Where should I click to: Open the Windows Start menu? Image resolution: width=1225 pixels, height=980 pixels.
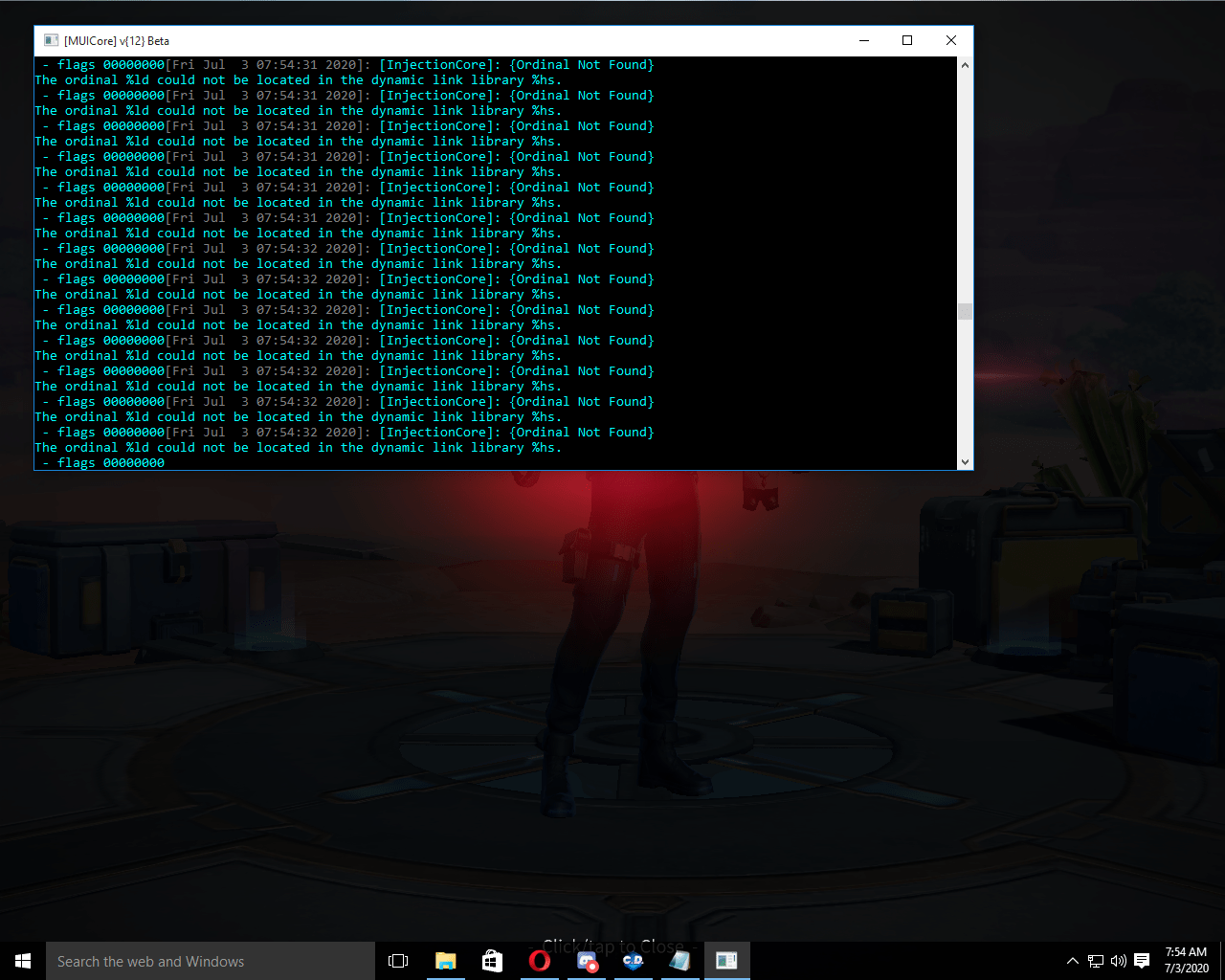pyautogui.click(x=23, y=961)
